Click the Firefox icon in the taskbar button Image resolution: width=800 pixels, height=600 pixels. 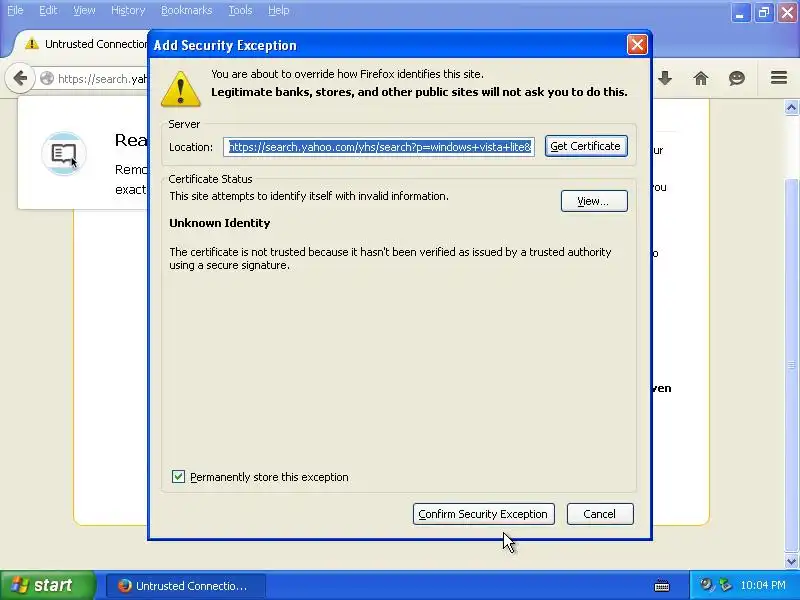tap(124, 585)
